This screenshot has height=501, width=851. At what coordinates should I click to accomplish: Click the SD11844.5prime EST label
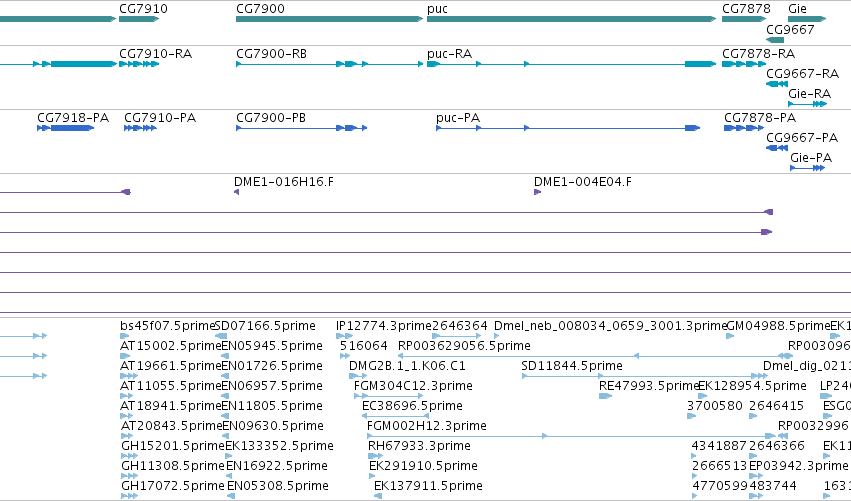tap(571, 366)
